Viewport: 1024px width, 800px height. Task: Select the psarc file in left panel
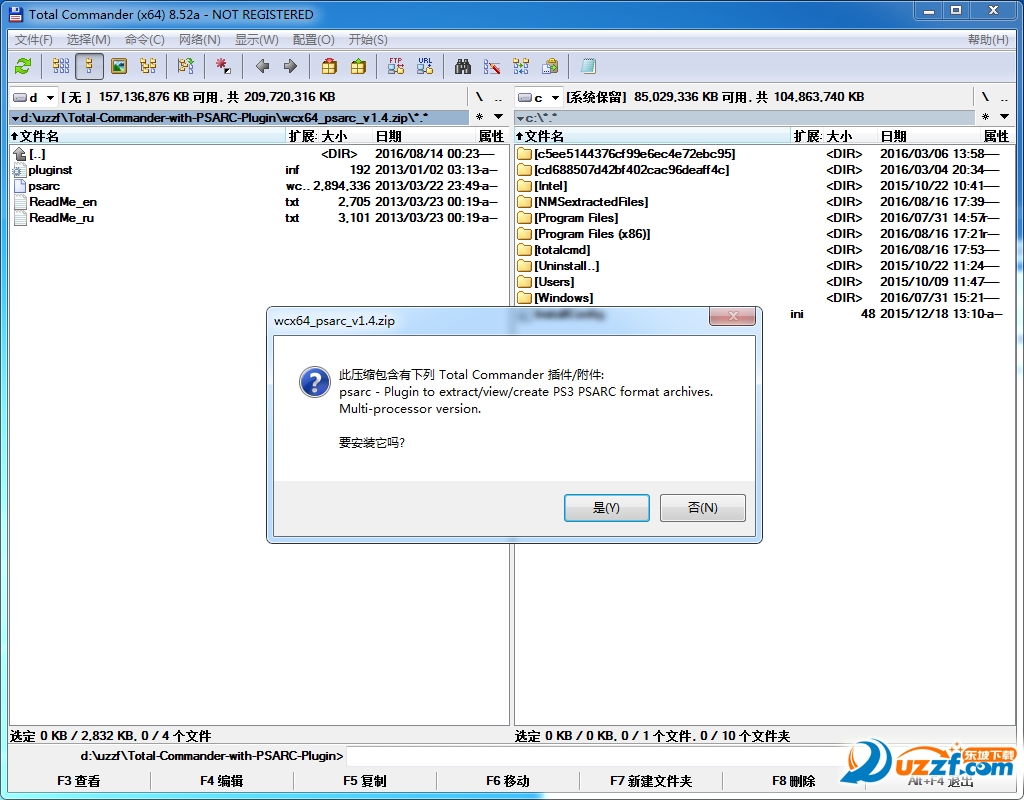click(x=44, y=186)
